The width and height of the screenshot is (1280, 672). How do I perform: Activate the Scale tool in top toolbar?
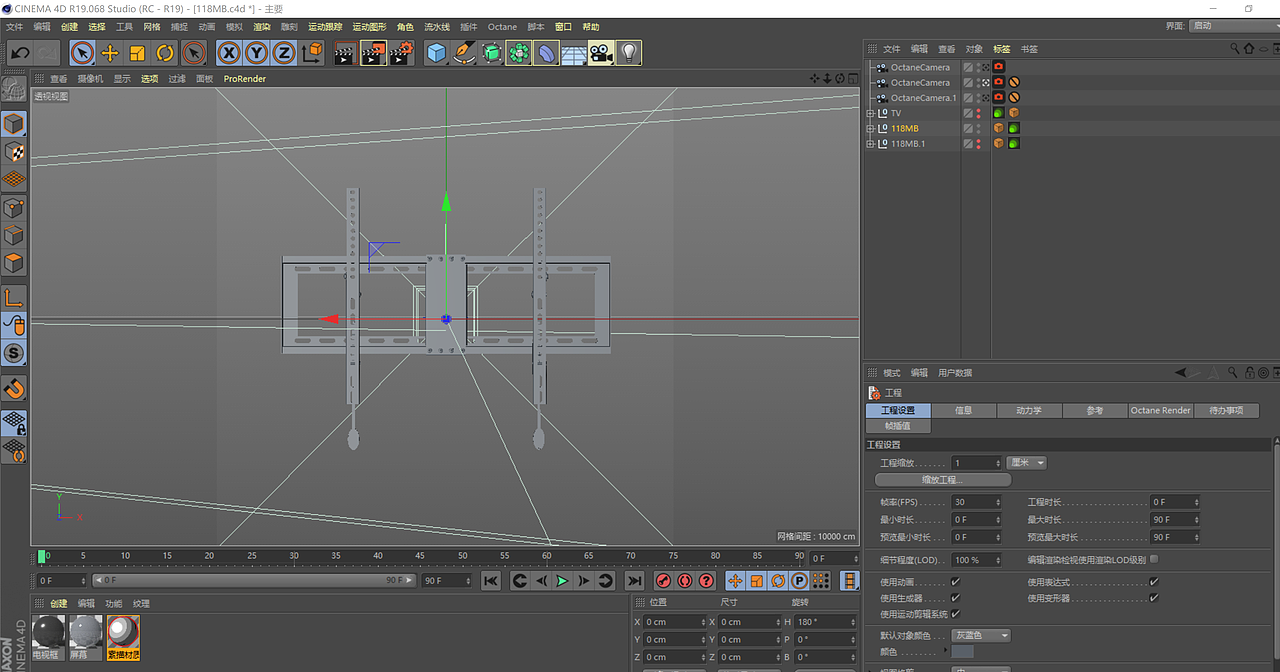click(x=138, y=52)
